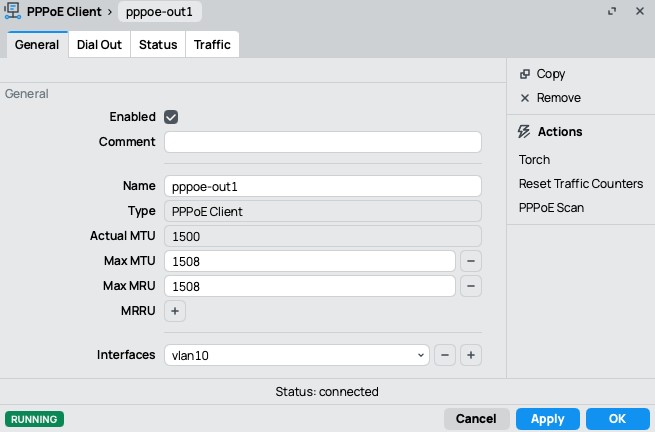Open the Status tab
The height and width of the screenshot is (432, 655).
point(158,45)
